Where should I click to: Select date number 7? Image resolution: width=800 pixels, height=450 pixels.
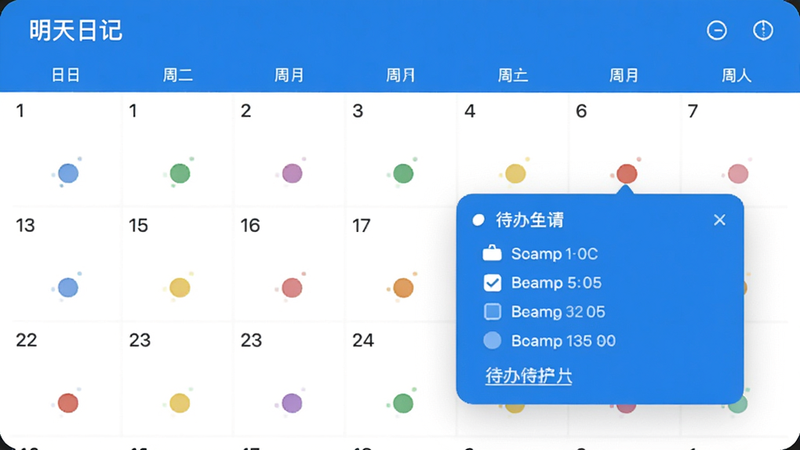692,111
